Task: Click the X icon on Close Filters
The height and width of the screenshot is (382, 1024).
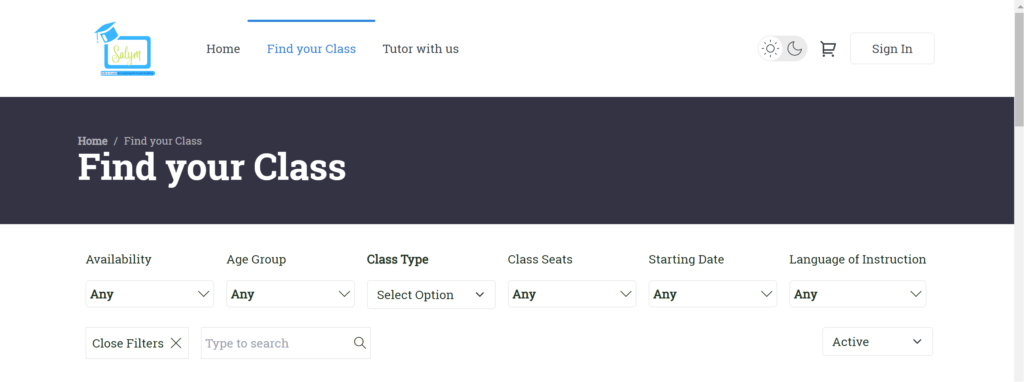Action: pos(176,343)
